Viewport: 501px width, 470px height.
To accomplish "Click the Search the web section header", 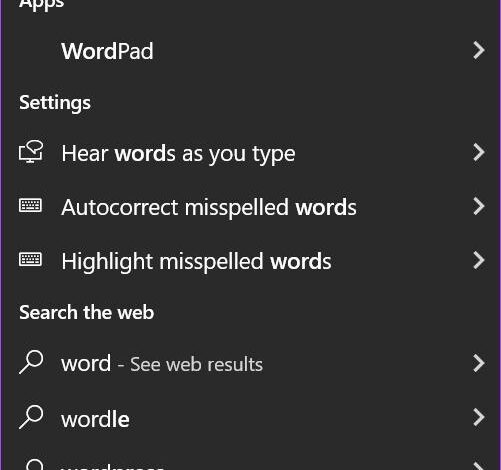I will point(86,312).
